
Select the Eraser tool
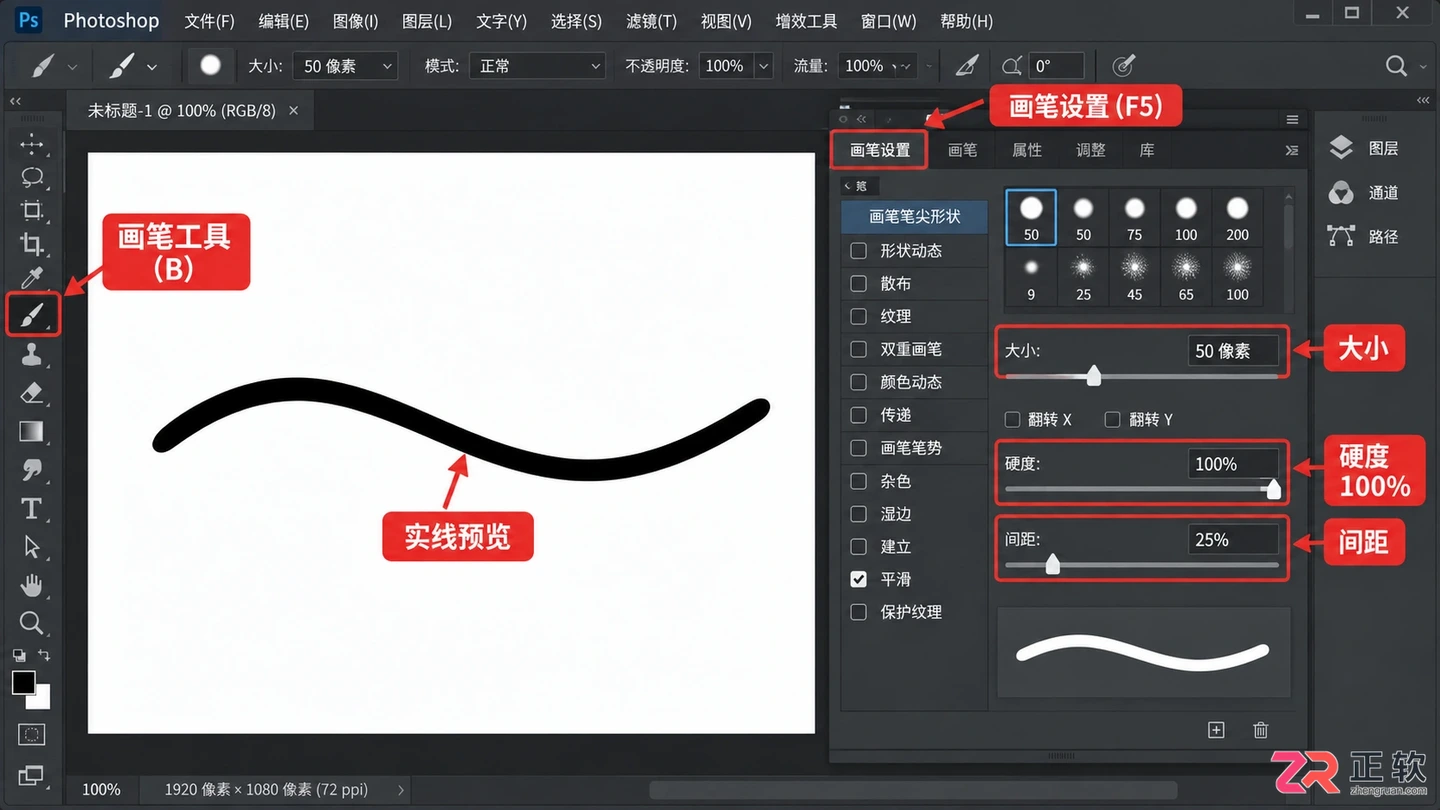point(32,392)
